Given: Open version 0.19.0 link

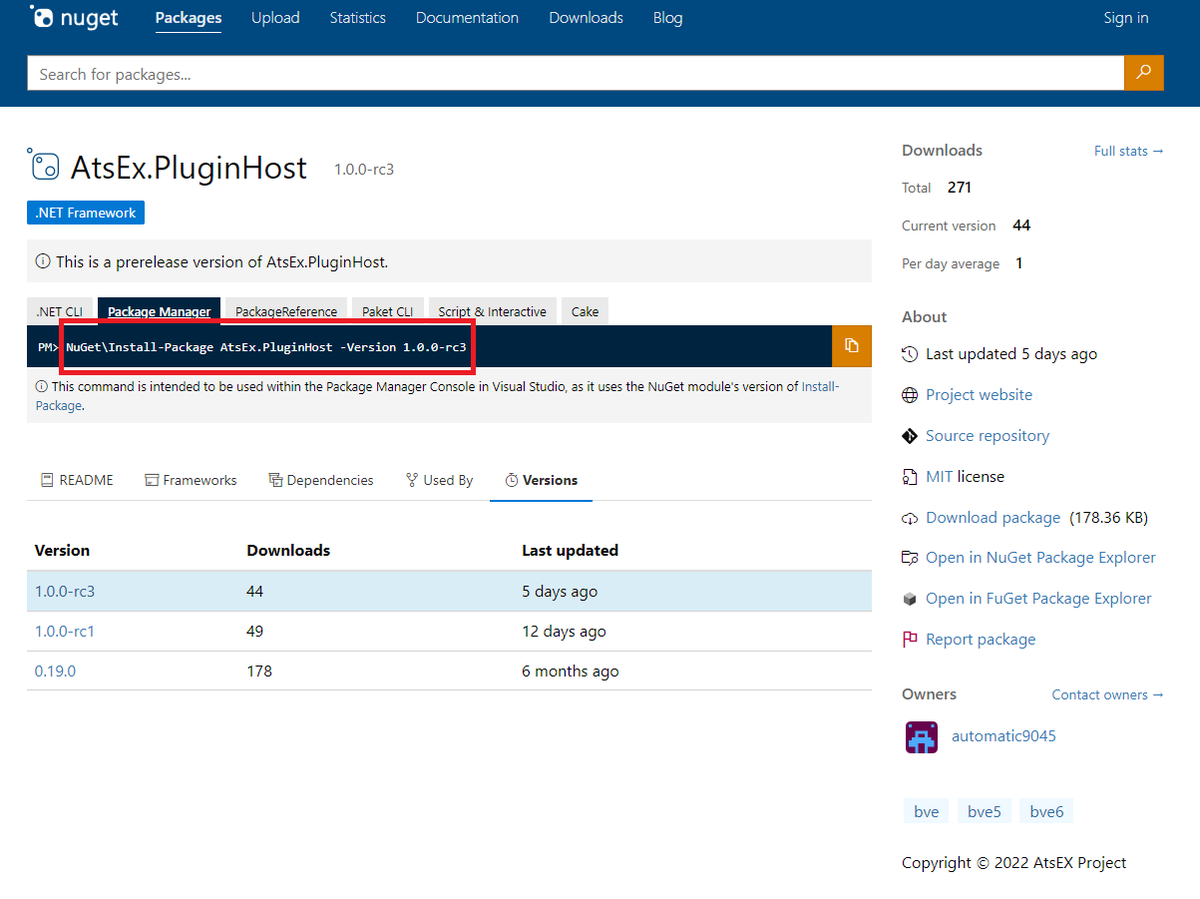Looking at the screenshot, I should point(55,671).
